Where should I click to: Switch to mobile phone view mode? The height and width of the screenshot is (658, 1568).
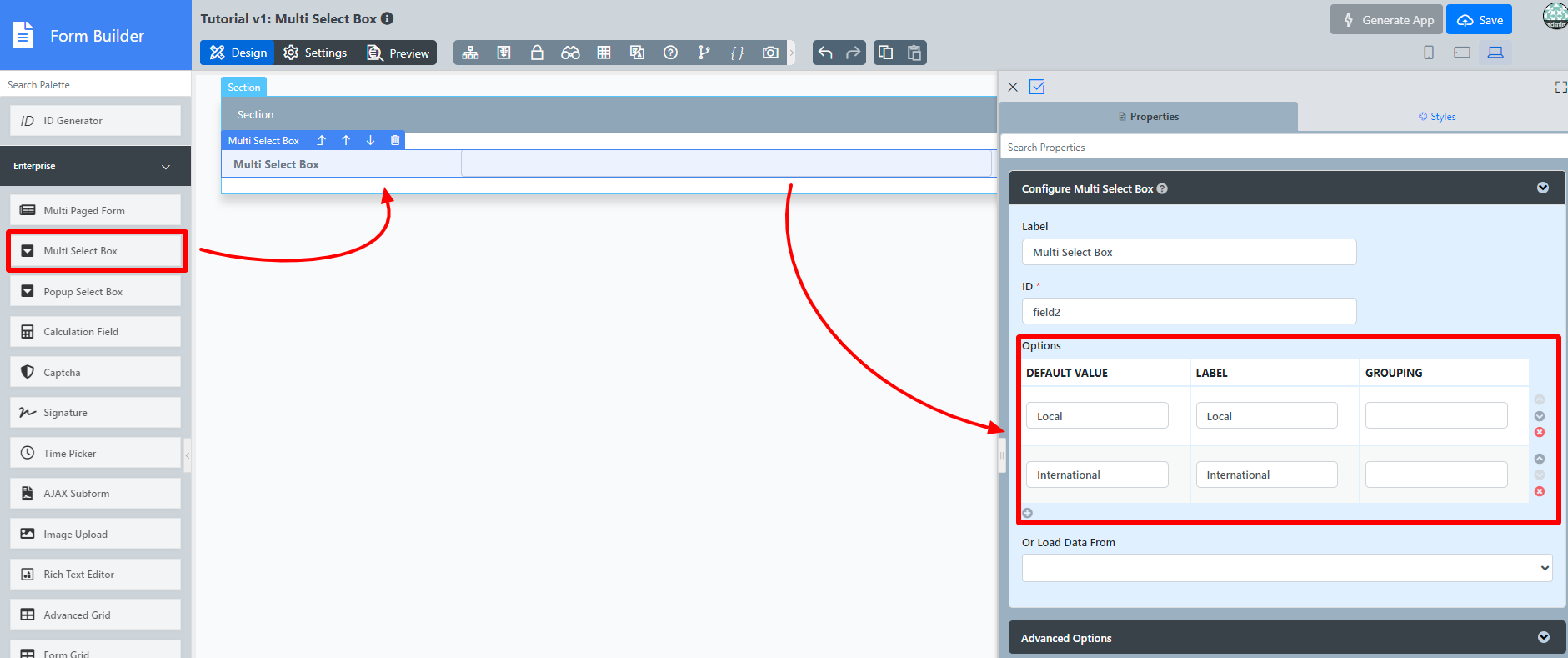pos(1429,53)
